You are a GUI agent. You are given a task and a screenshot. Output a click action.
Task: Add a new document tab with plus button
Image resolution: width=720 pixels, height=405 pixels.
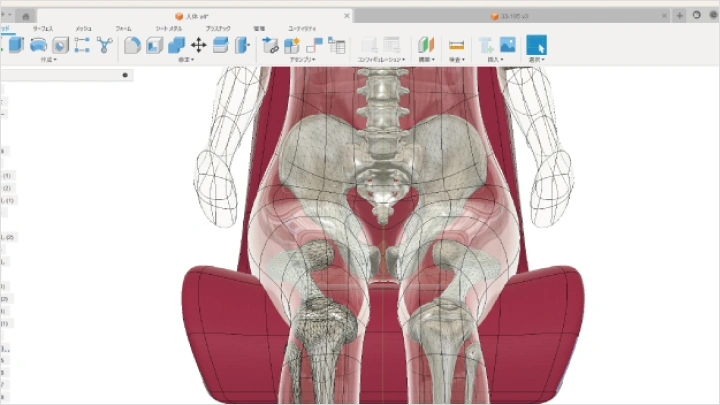click(680, 16)
